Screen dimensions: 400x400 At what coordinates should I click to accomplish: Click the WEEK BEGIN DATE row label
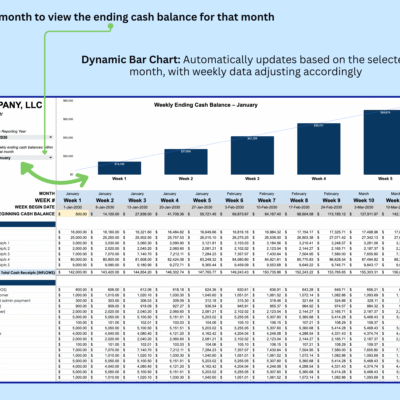(35, 207)
